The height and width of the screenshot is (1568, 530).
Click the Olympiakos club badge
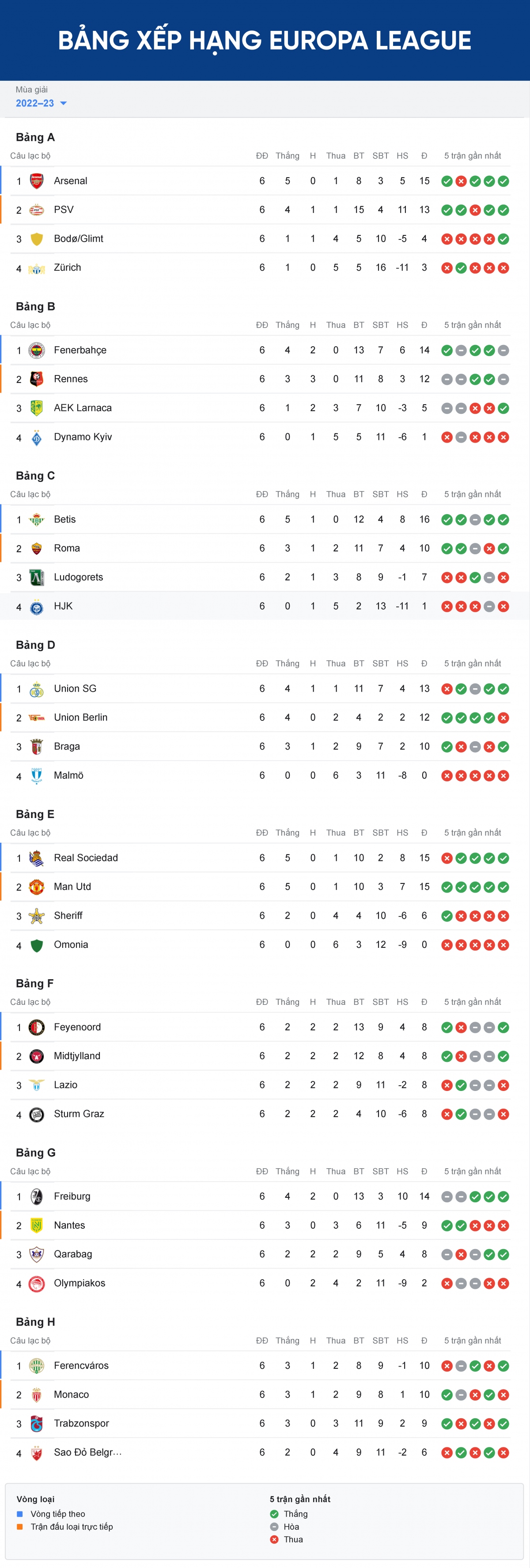[x=37, y=1283]
